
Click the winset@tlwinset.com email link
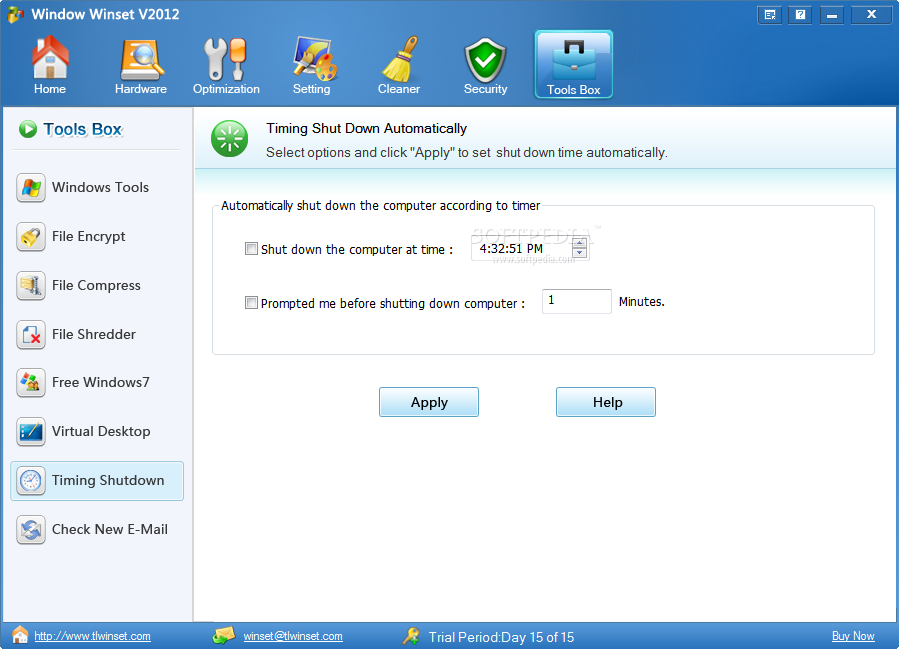point(293,636)
